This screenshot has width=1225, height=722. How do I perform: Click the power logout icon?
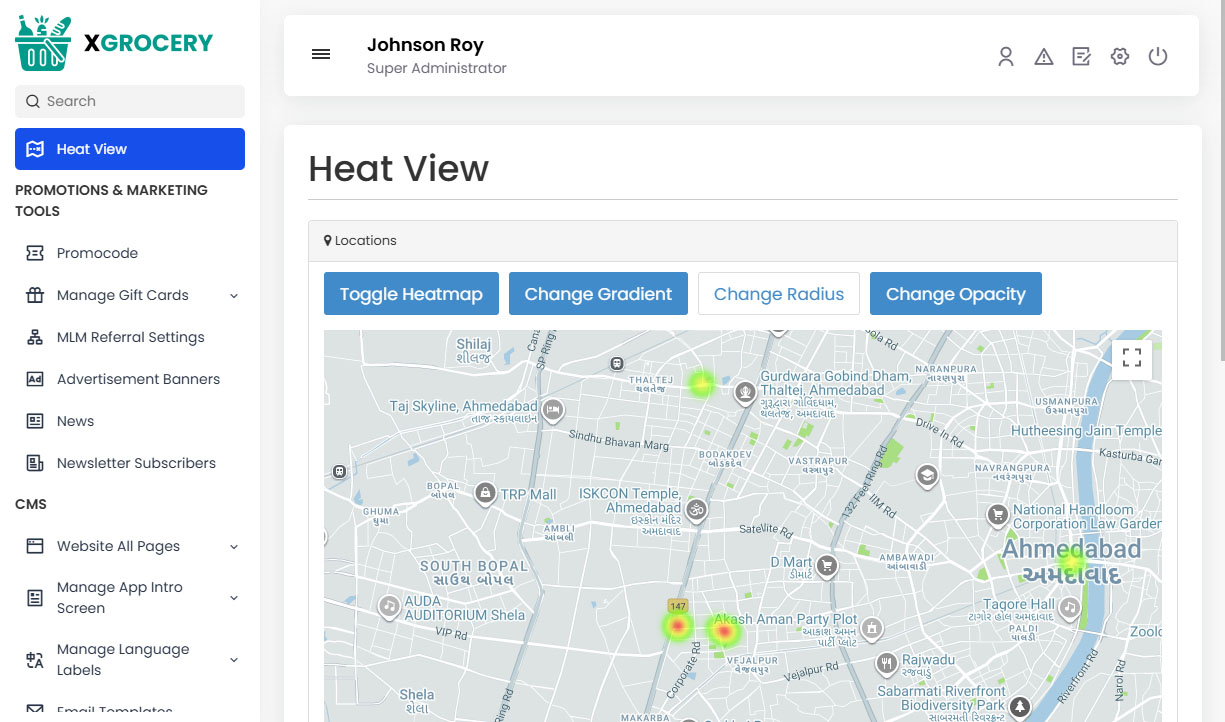[x=1158, y=57]
